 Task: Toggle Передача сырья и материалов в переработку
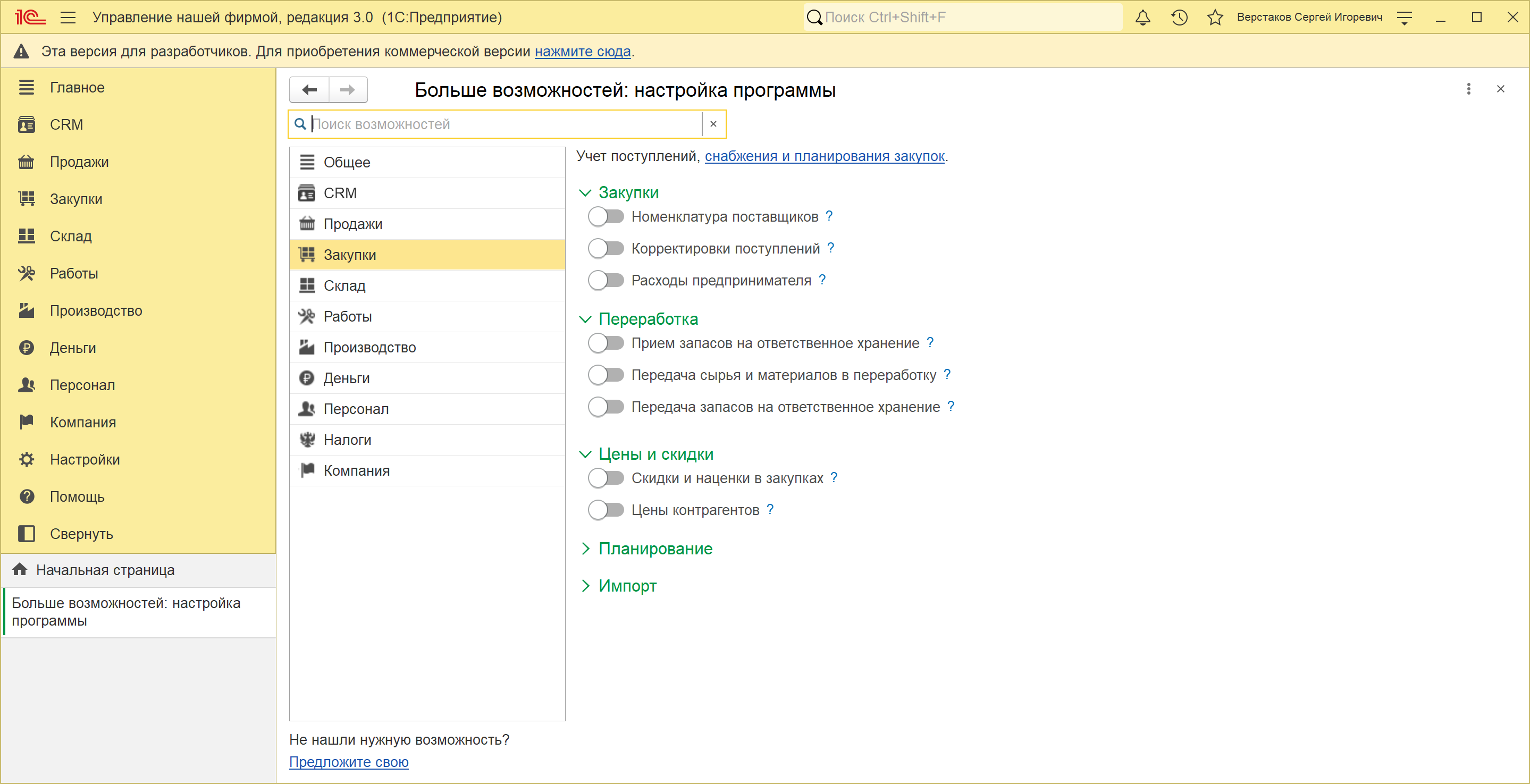(606, 375)
